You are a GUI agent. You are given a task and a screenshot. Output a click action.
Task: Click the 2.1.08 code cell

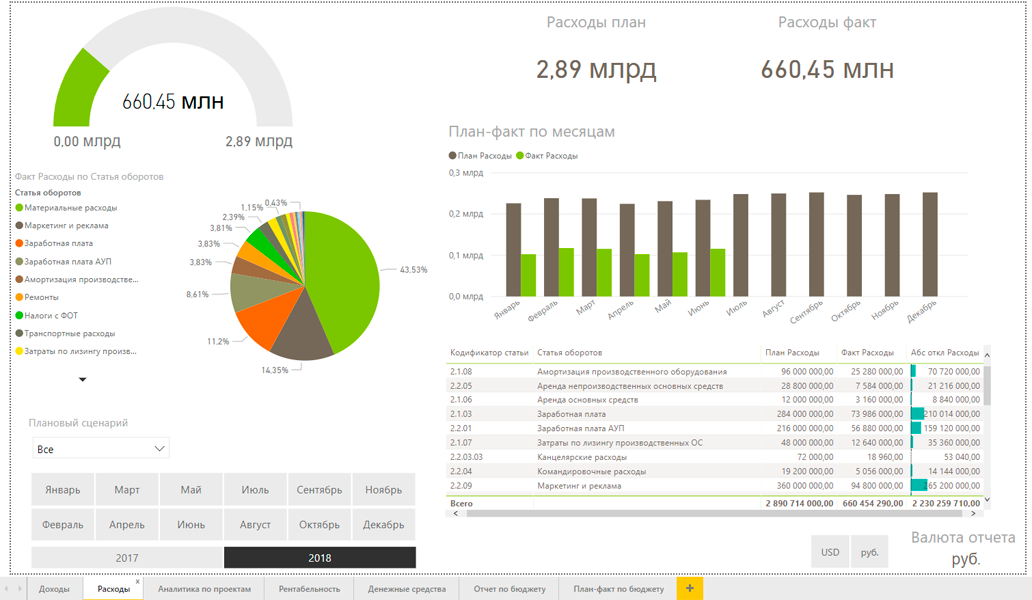point(461,372)
